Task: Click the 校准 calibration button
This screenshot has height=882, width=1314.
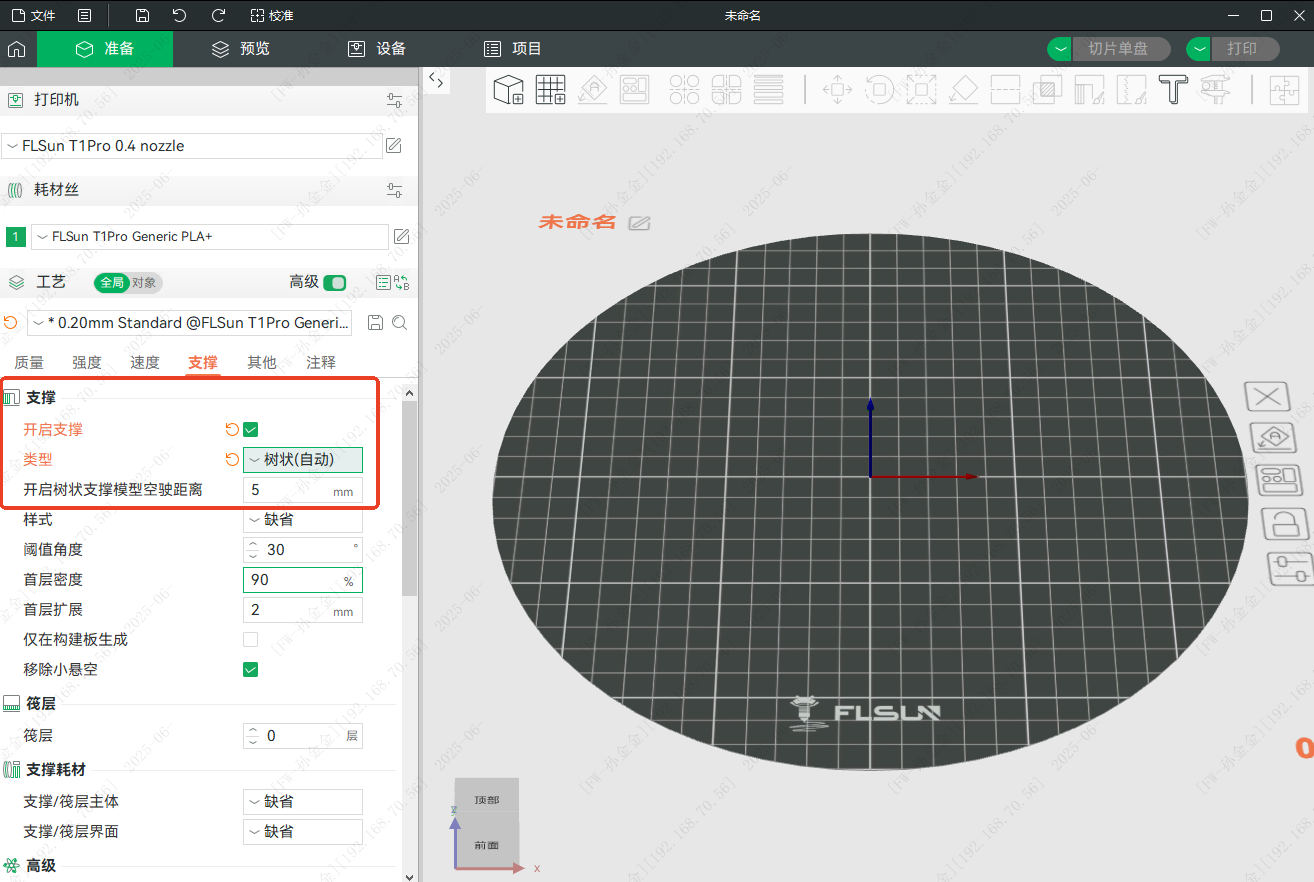Action: tap(271, 16)
